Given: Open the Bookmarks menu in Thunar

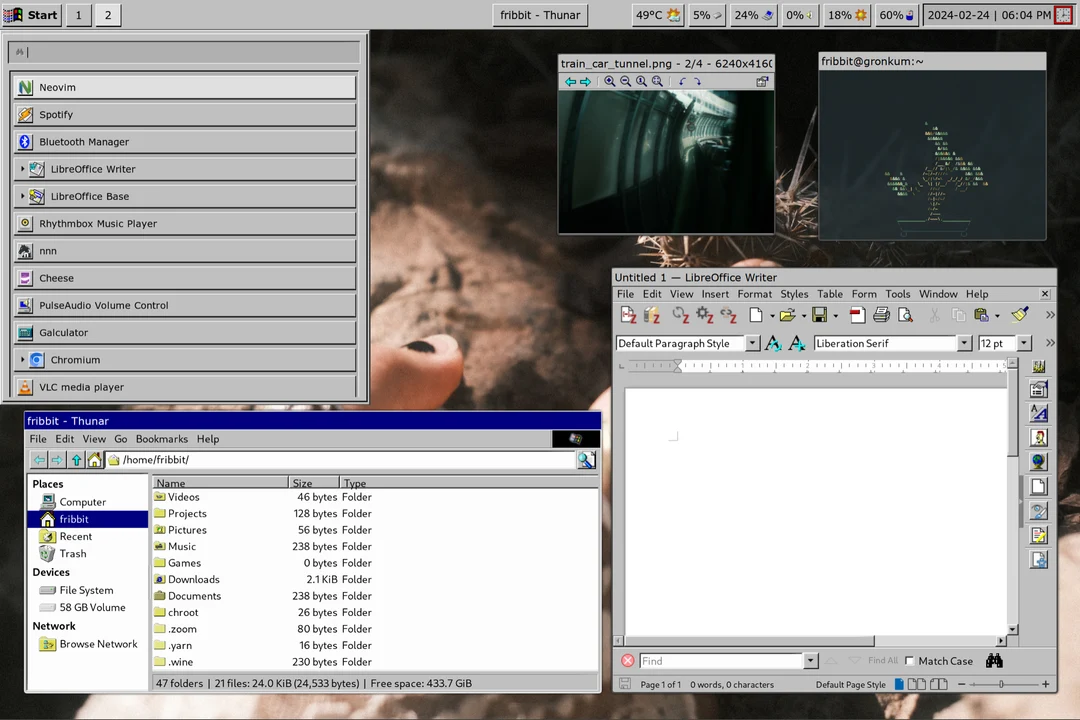Looking at the screenshot, I should click(x=161, y=439).
